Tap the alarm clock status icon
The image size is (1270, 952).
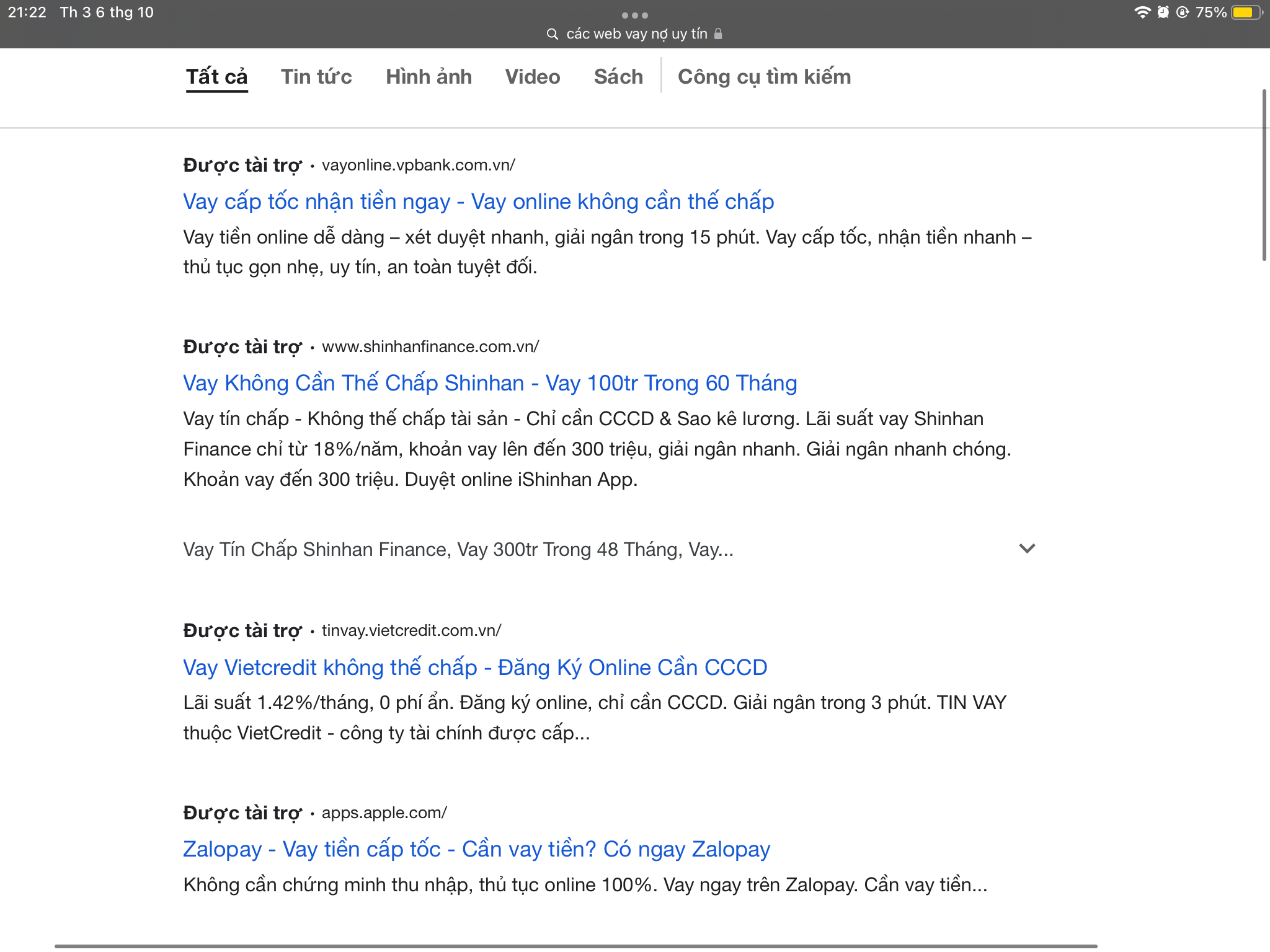(x=1163, y=12)
